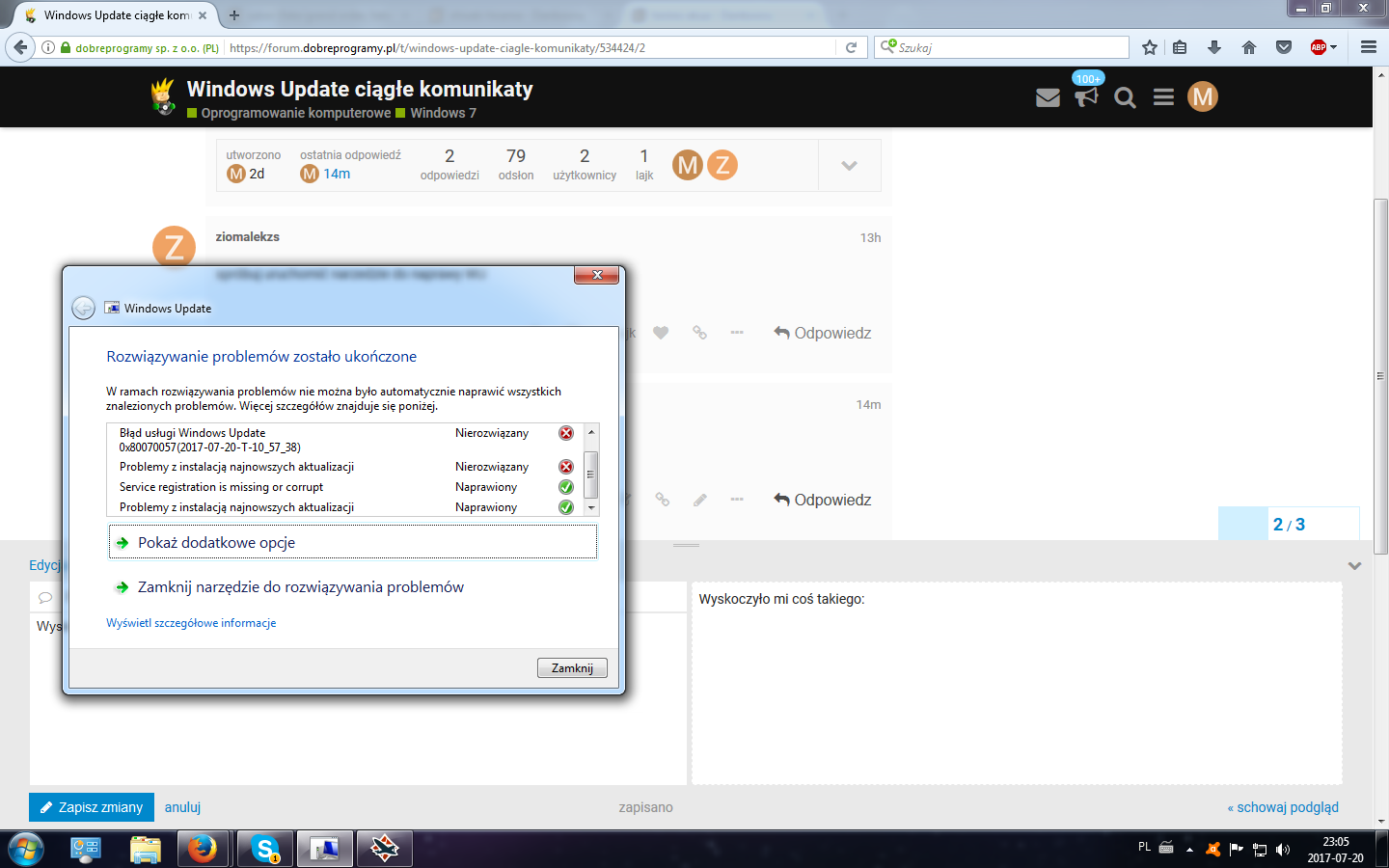
Task: Click the editor resize grip handle
Action: (x=686, y=545)
